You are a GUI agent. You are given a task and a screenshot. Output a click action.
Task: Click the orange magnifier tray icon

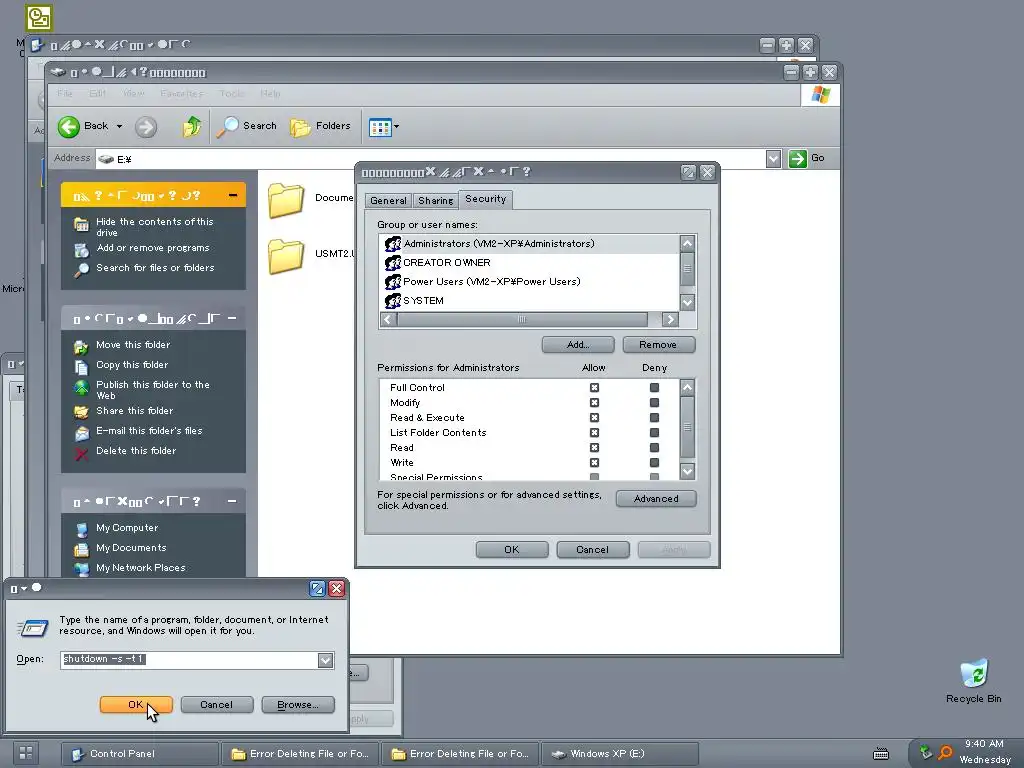pyautogui.click(x=944, y=753)
